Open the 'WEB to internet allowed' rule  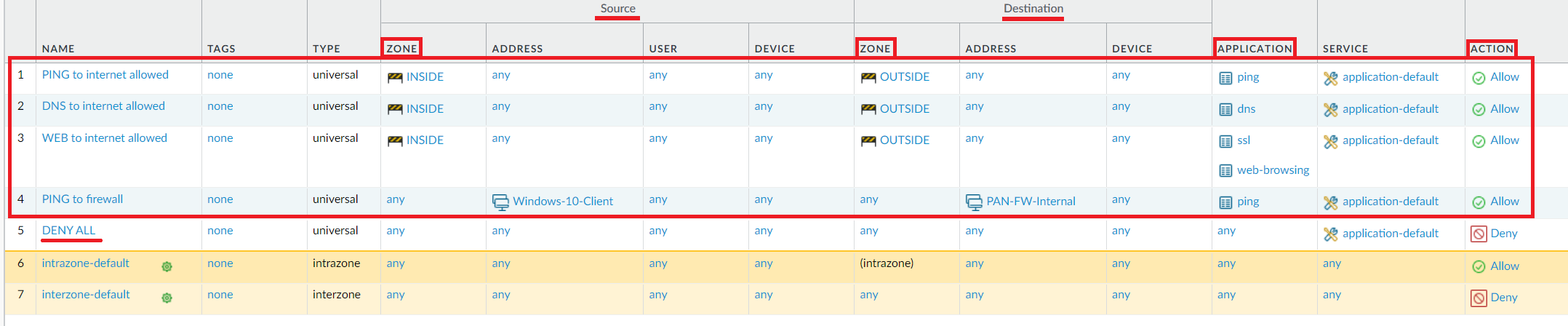(104, 138)
